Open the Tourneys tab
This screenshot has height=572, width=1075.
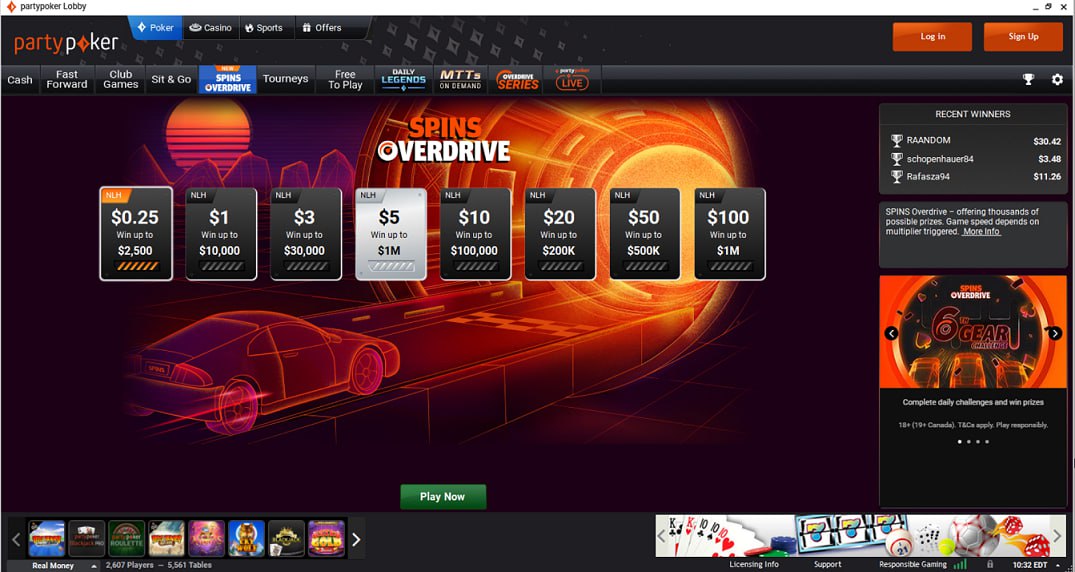[285, 80]
